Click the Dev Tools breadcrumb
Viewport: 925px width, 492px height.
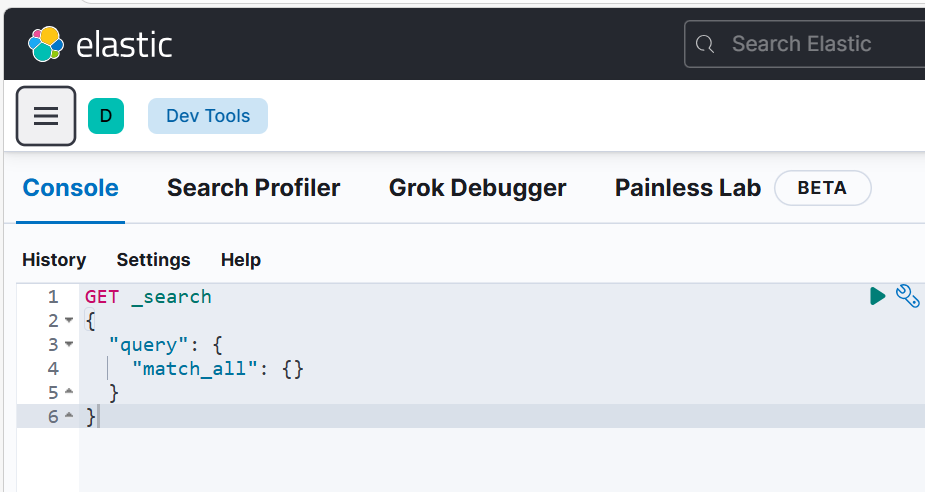[x=208, y=116]
